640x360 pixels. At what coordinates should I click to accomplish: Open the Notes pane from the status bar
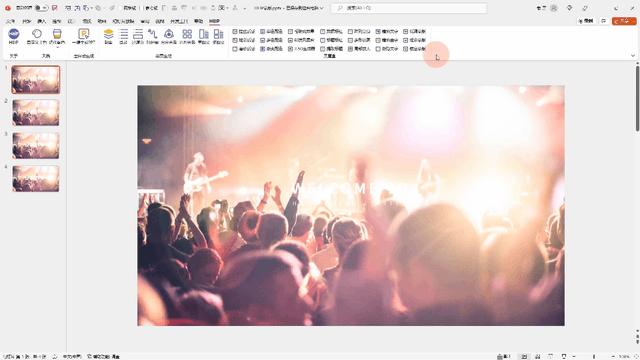point(503,356)
